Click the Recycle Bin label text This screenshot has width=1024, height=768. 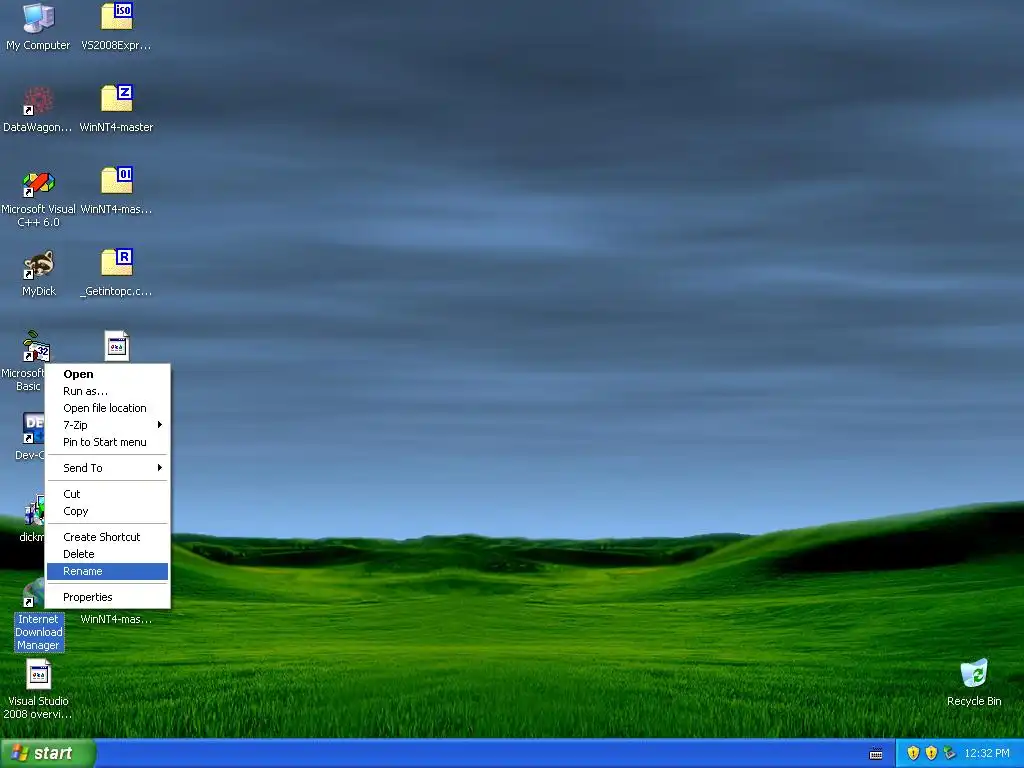tap(974, 701)
